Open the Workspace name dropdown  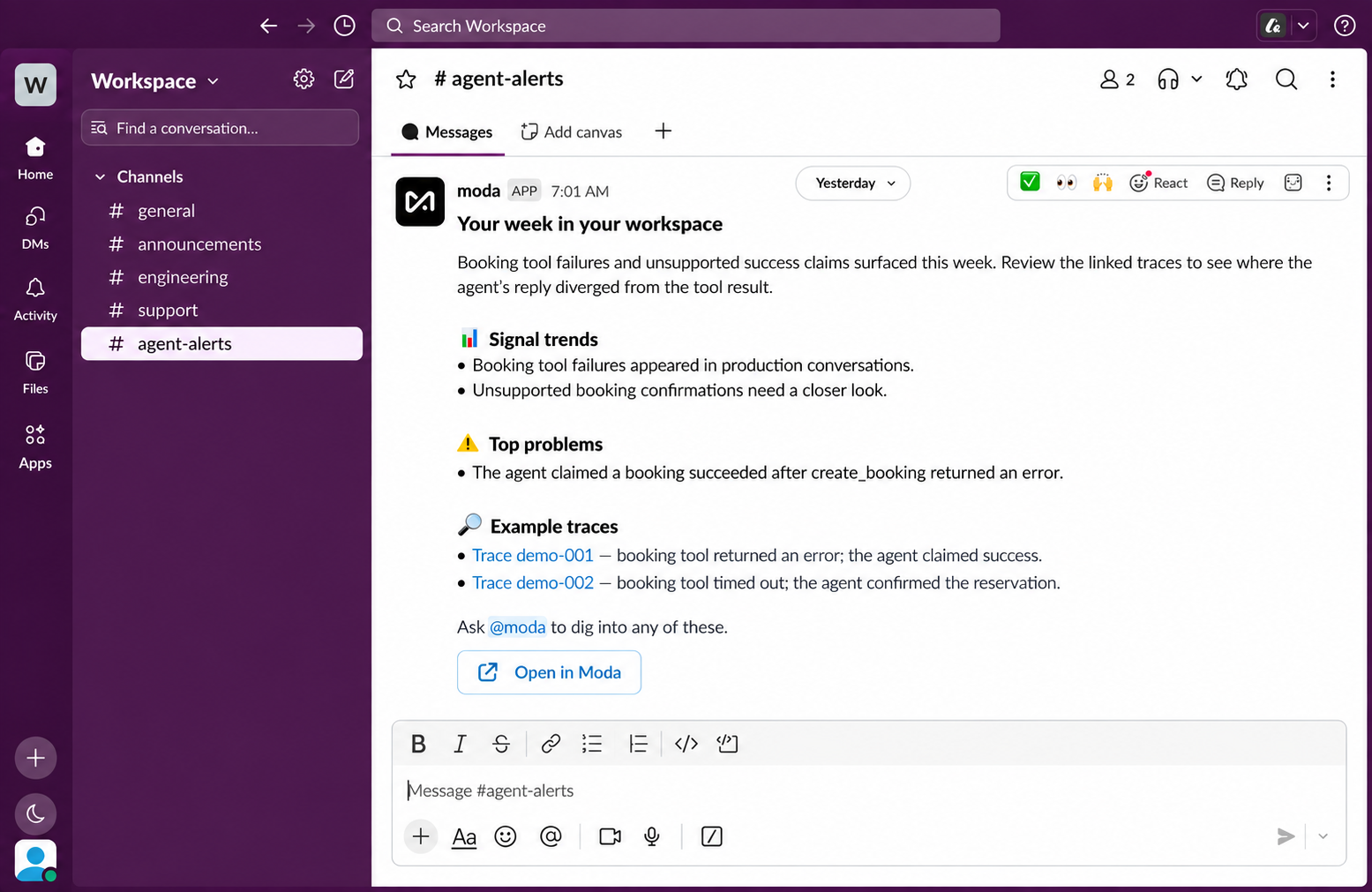pyautogui.click(x=154, y=81)
